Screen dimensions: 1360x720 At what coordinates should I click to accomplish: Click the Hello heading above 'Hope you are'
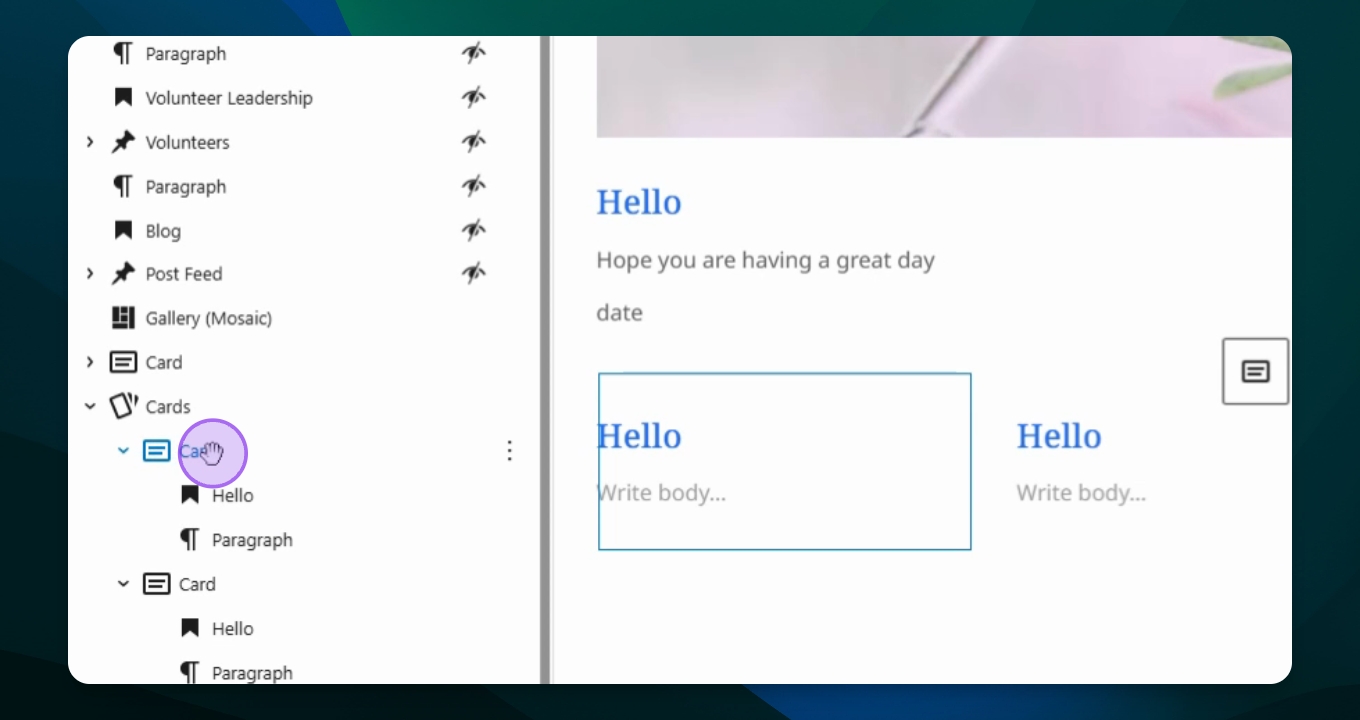tap(639, 202)
